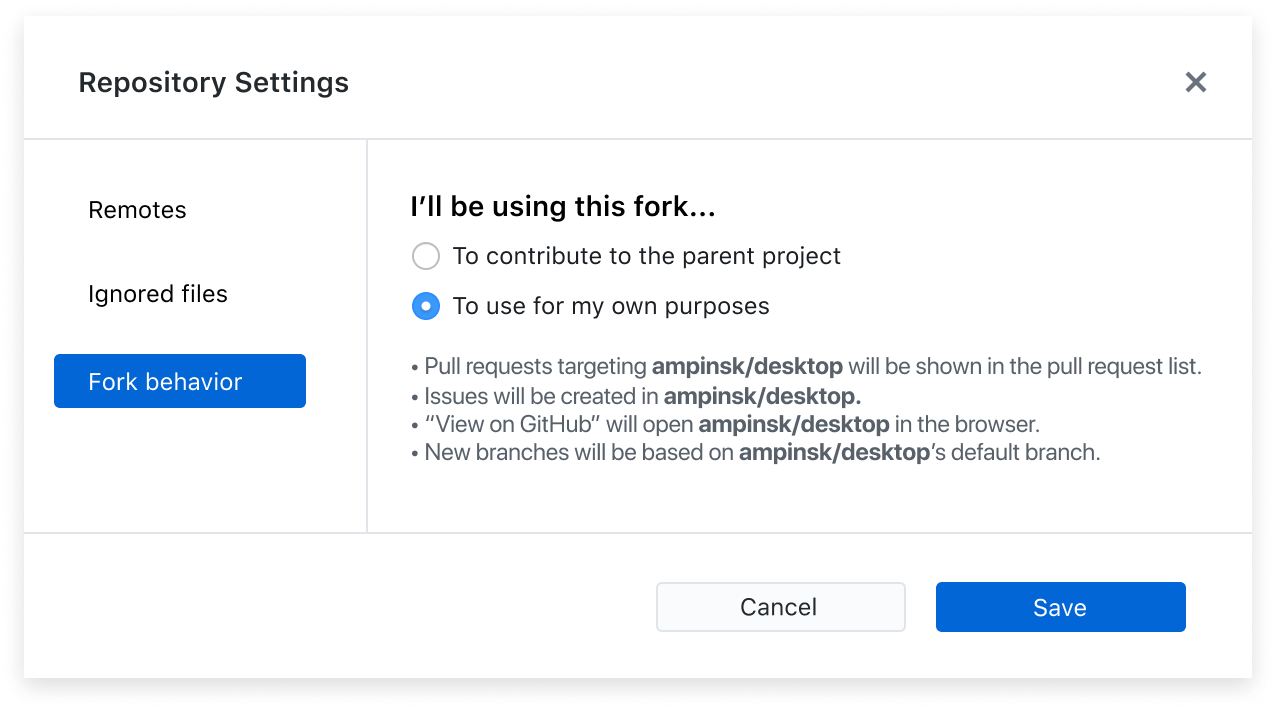The height and width of the screenshot is (710, 1276).
Task: Click bold ampinsk/desktop in New branches line
Action: [x=834, y=452]
